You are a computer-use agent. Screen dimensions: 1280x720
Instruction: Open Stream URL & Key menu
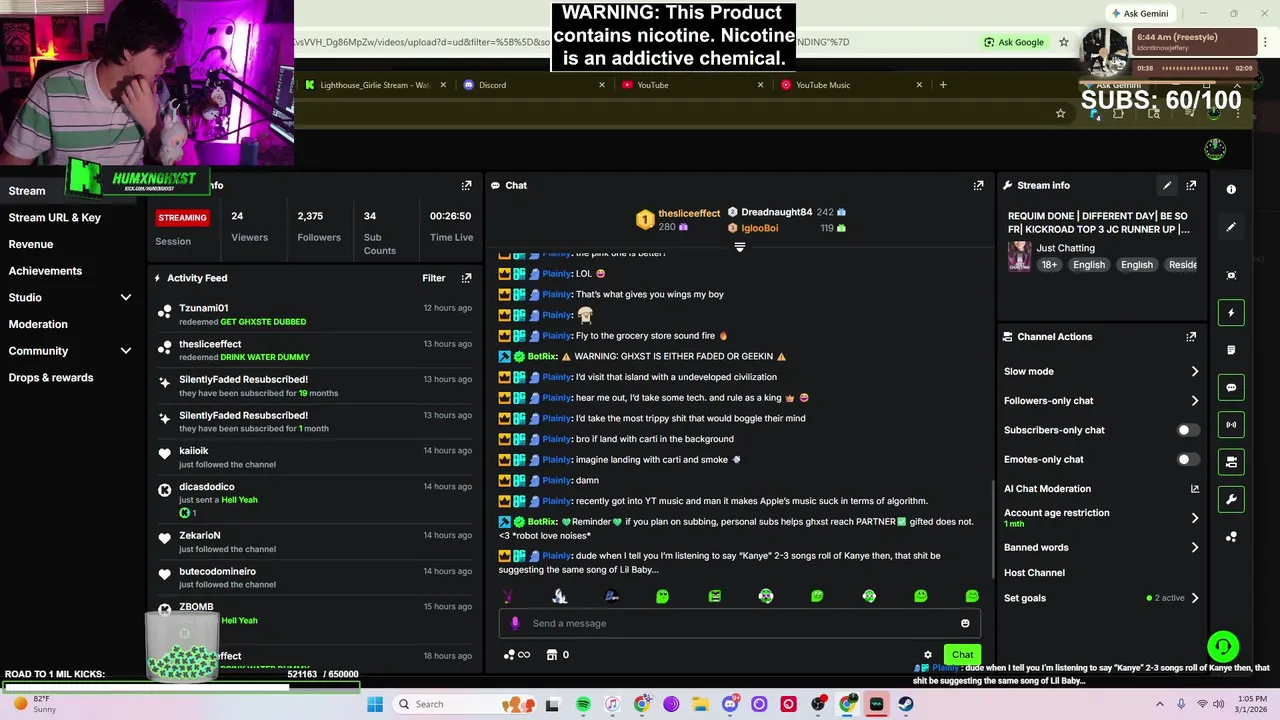point(55,217)
